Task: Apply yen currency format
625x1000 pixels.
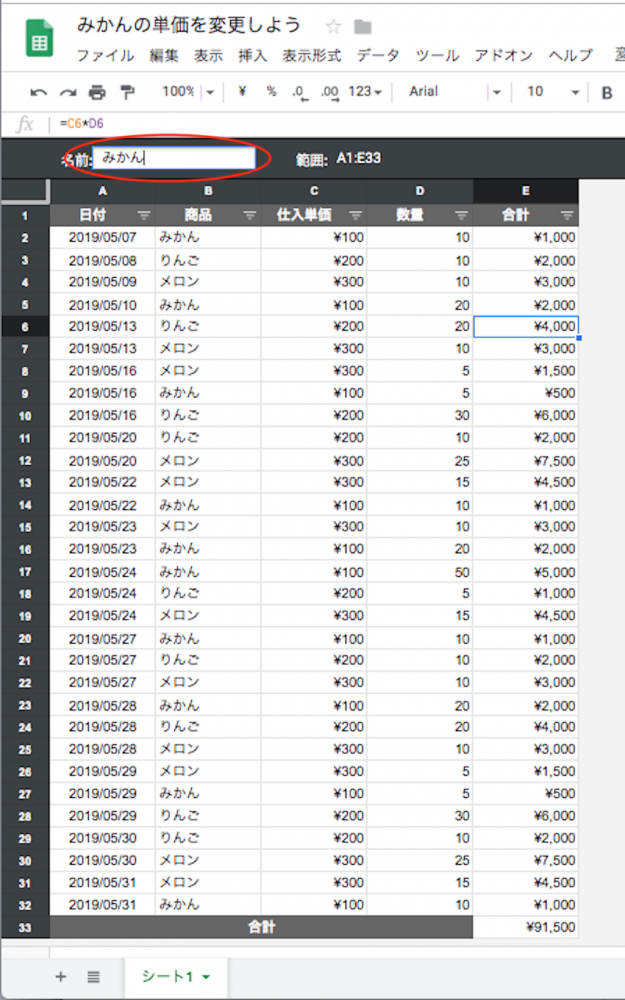Action: coord(243,92)
